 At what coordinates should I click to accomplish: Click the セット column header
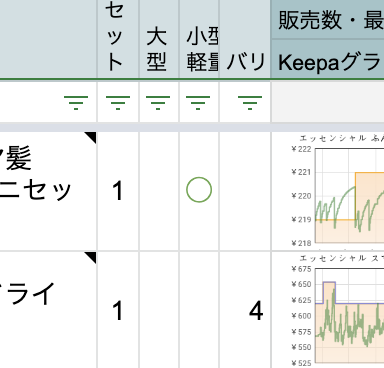[x=118, y=39]
